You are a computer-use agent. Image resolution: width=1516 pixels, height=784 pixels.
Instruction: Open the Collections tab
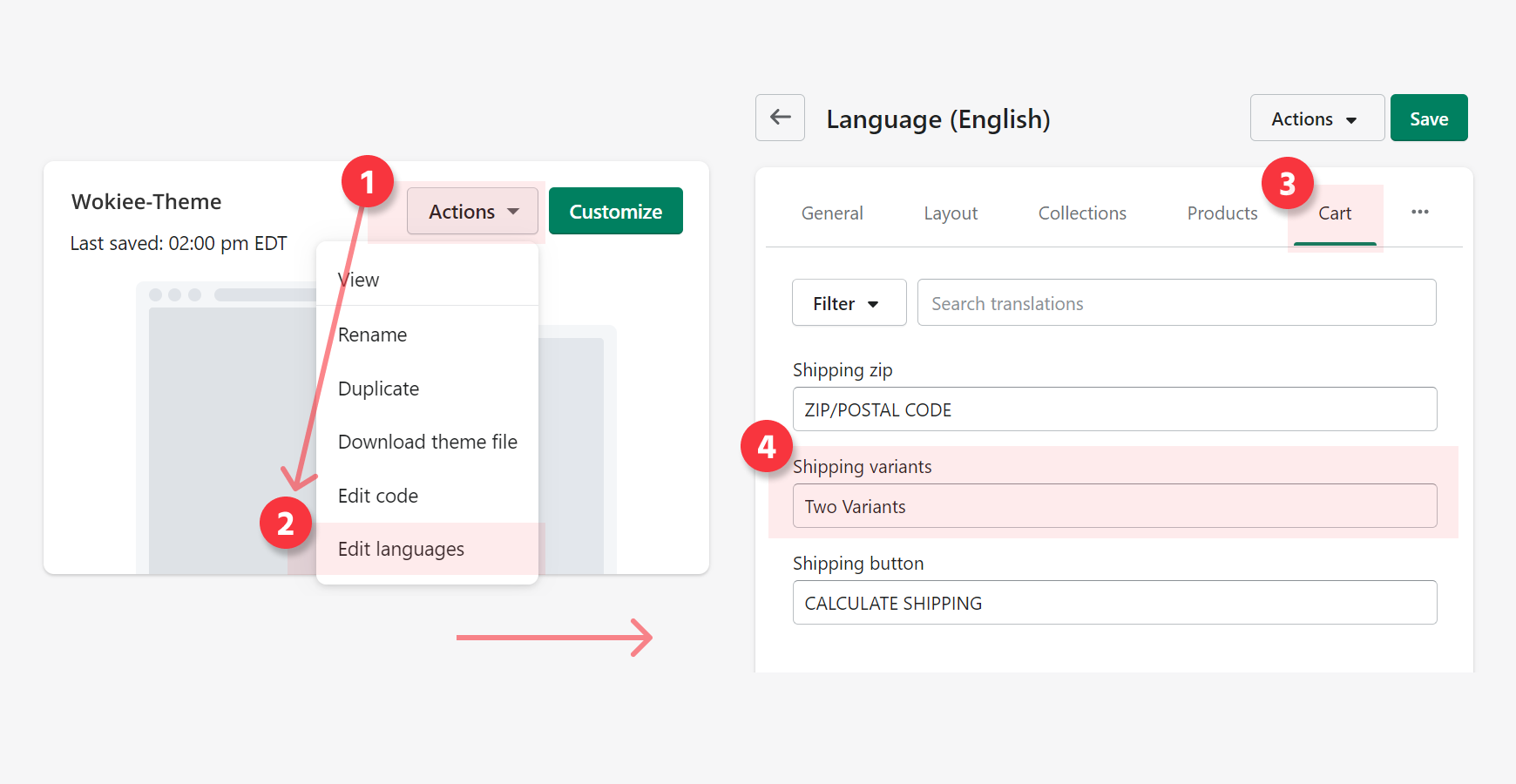click(1081, 213)
